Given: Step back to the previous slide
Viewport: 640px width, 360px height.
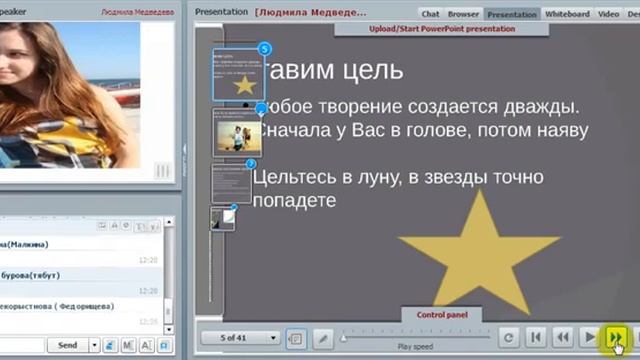Looking at the screenshot, I should coord(563,338).
